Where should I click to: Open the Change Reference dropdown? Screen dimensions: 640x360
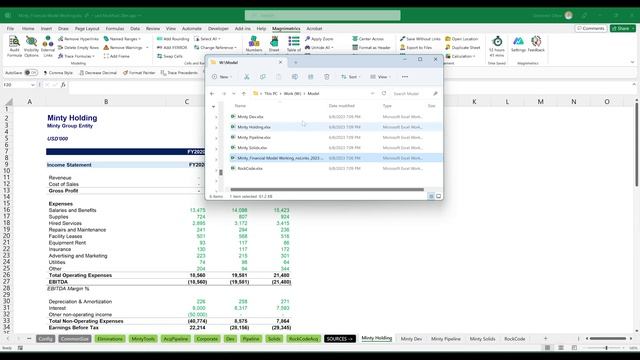click(x=215, y=47)
